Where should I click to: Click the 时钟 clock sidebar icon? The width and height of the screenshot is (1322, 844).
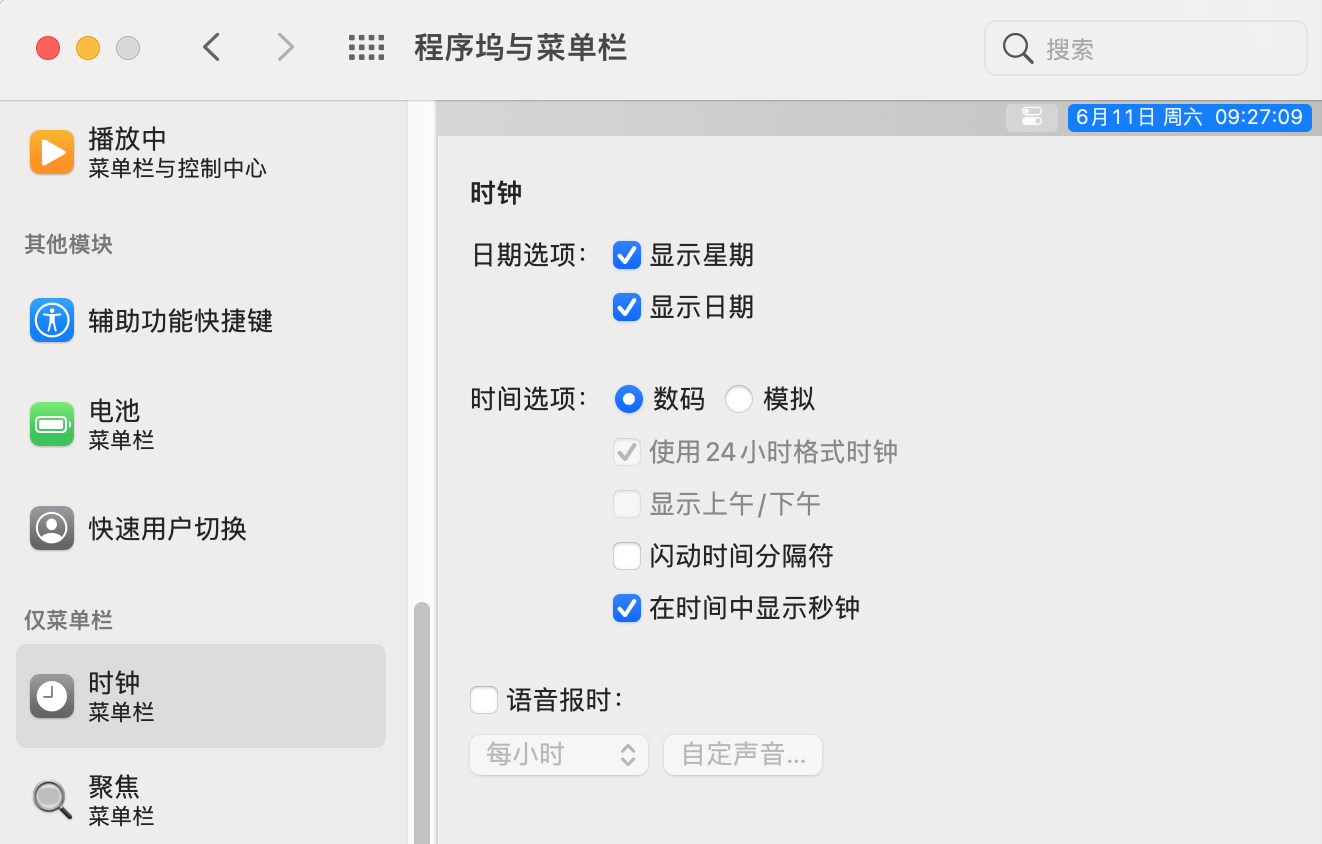coord(52,696)
